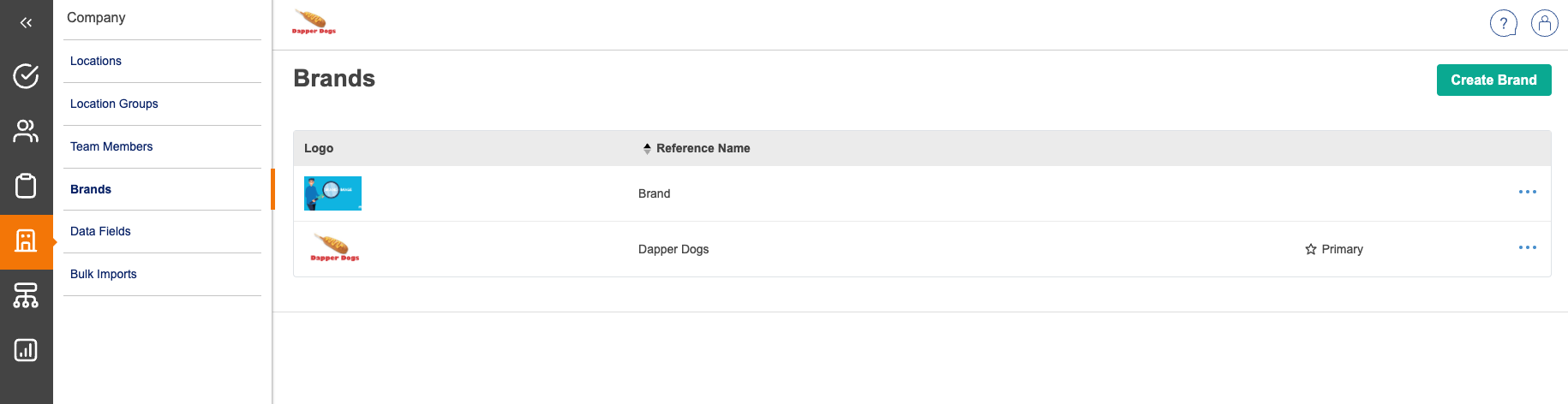The height and width of the screenshot is (404, 1568).
Task: Open the hierarchy org chart icon
Action: click(26, 295)
